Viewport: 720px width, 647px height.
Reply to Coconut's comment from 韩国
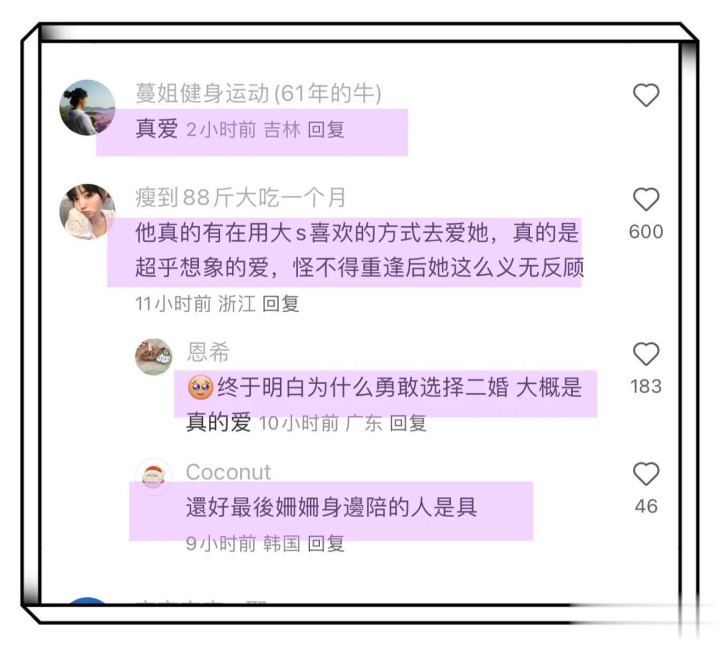[326, 543]
